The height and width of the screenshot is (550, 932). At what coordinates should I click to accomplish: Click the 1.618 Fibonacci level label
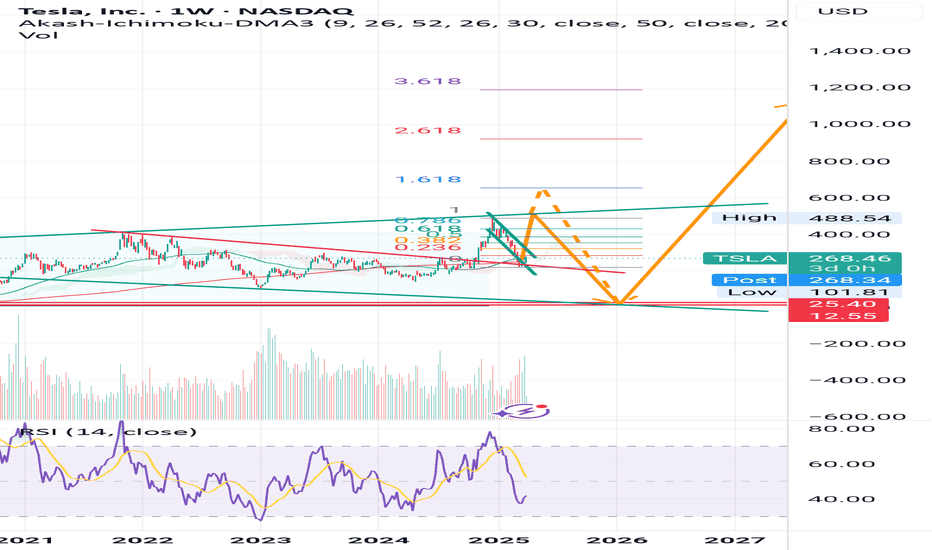(428, 179)
